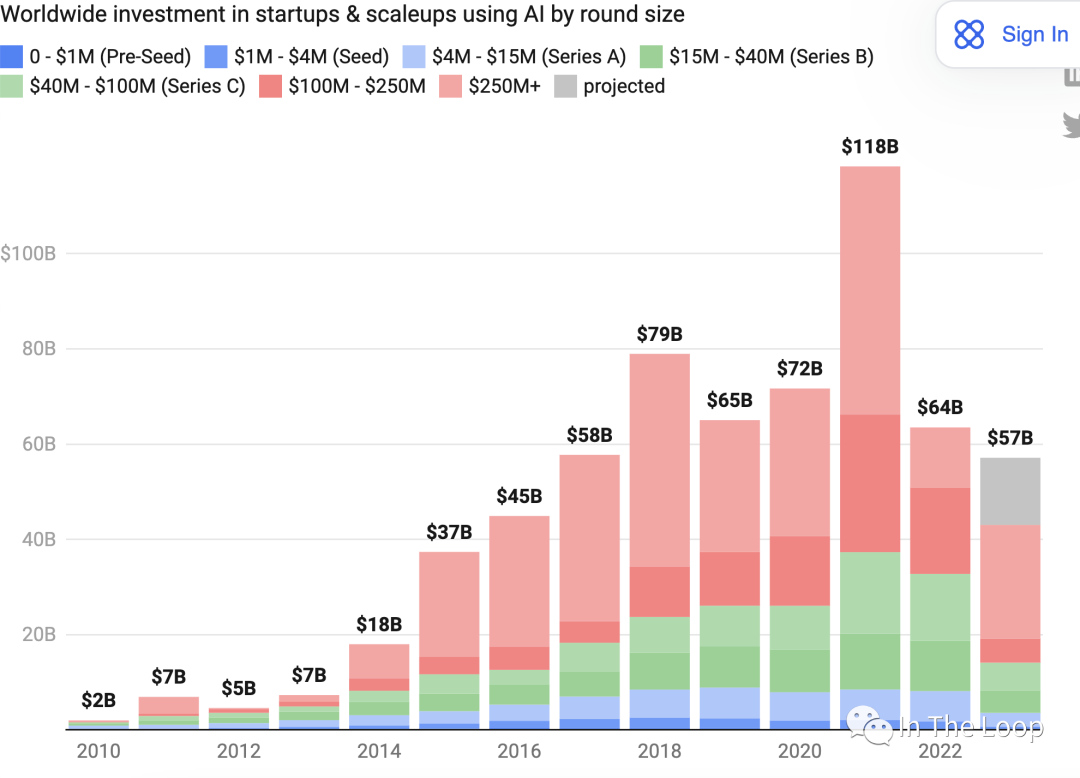Click the partially hidden share icon above Twitter

click(1072, 76)
